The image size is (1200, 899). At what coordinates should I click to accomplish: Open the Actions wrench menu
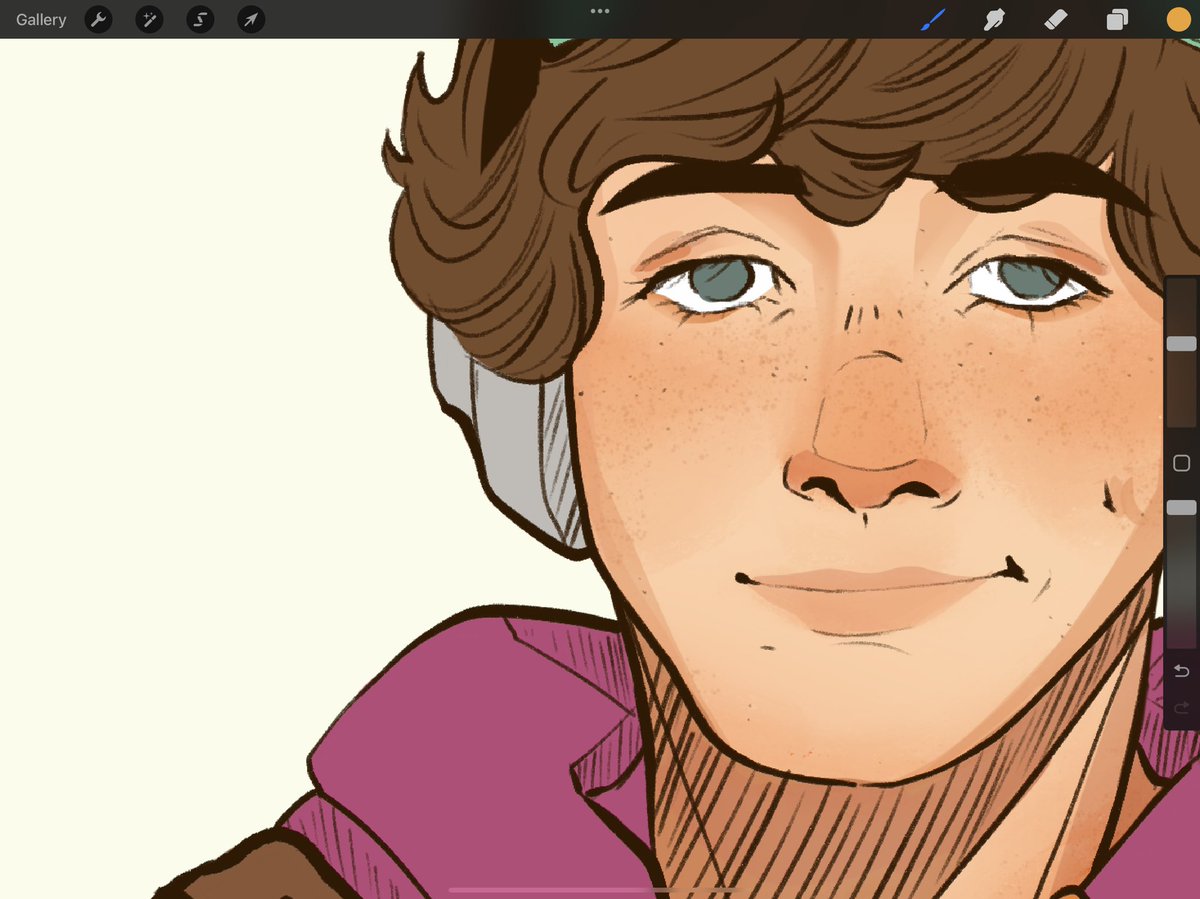click(98, 19)
